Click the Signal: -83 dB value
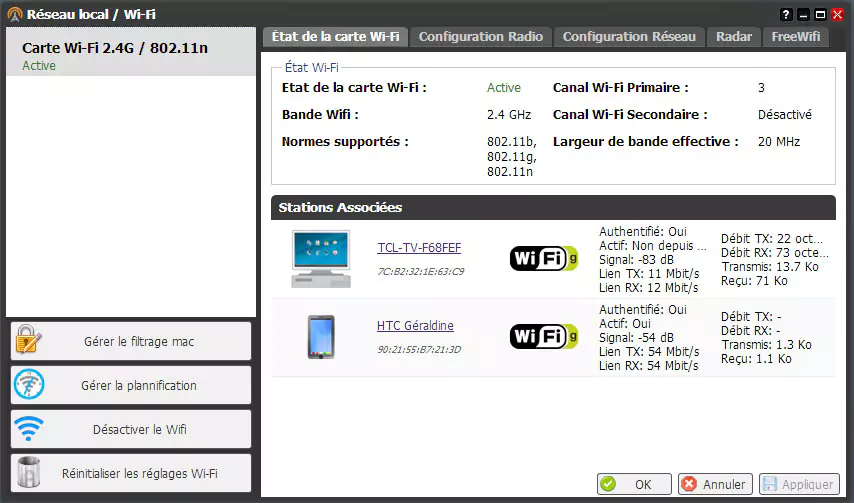 pos(636,260)
